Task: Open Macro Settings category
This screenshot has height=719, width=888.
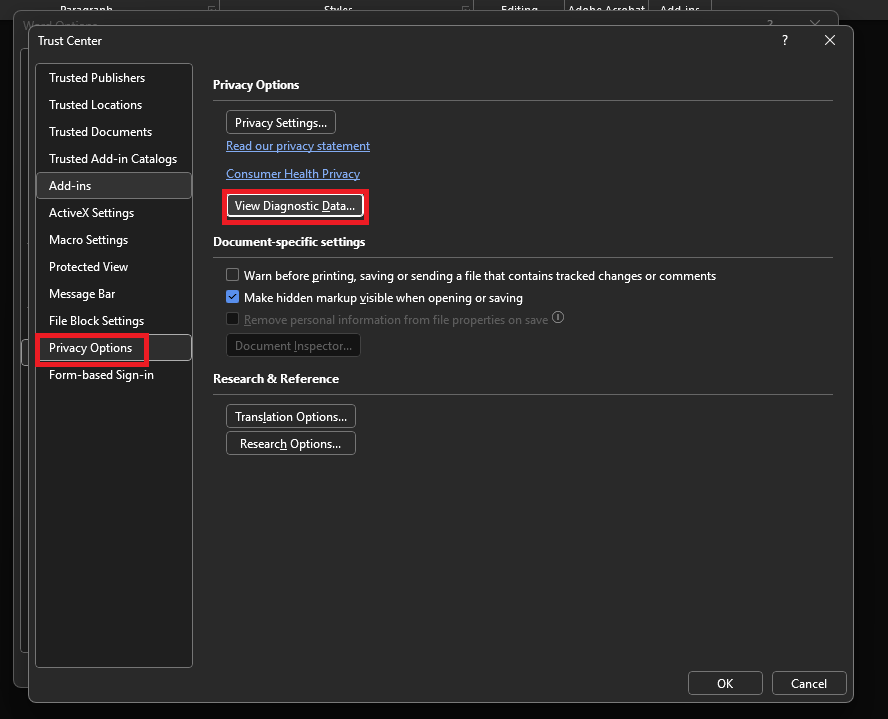Action: click(88, 240)
